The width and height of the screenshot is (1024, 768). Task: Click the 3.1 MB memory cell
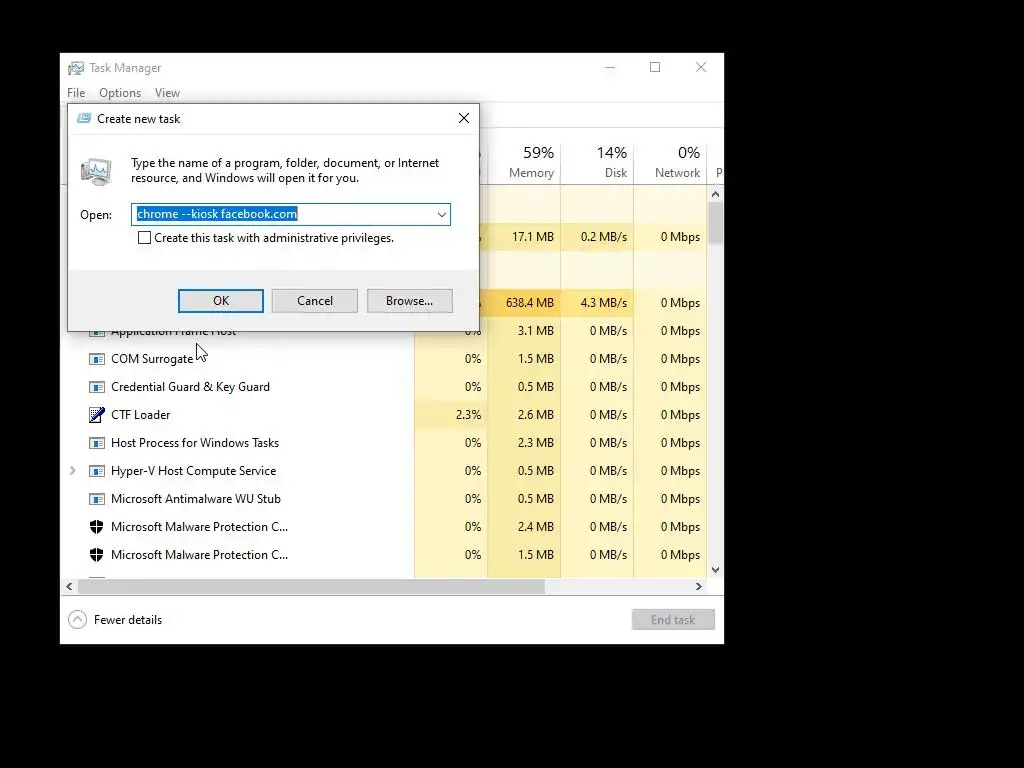click(x=524, y=330)
